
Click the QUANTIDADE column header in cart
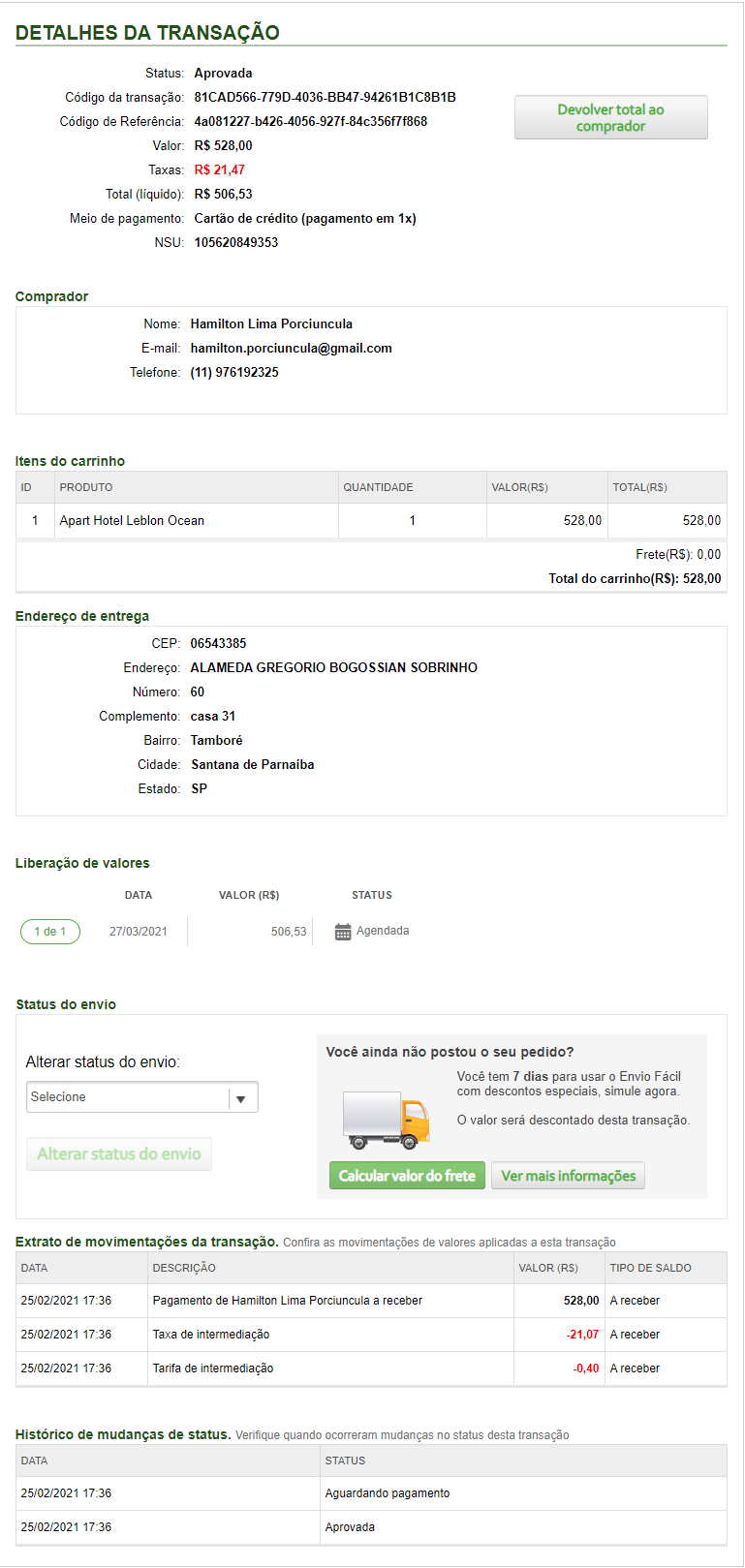click(378, 487)
